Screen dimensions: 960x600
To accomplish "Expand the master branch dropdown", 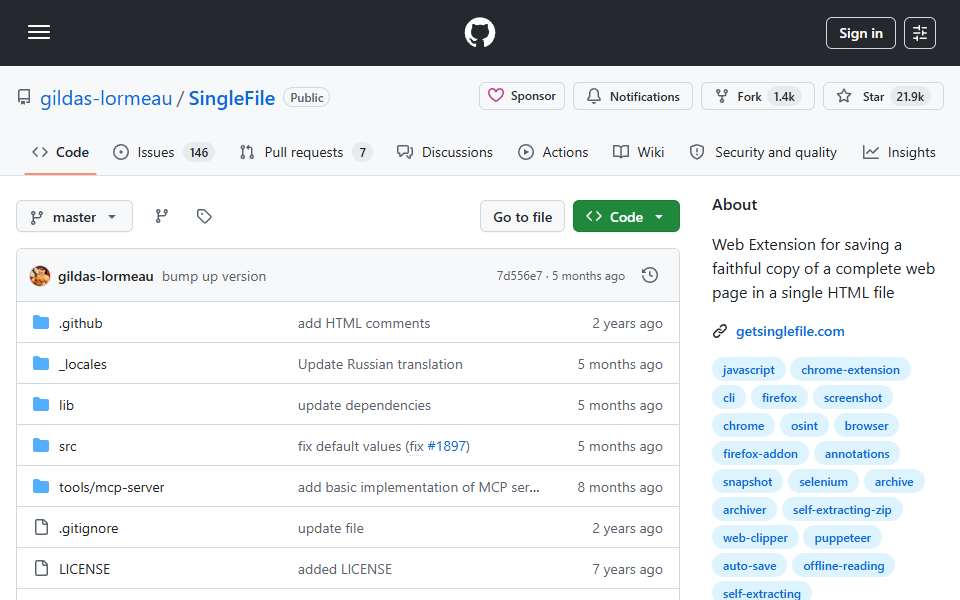I will point(74,217).
